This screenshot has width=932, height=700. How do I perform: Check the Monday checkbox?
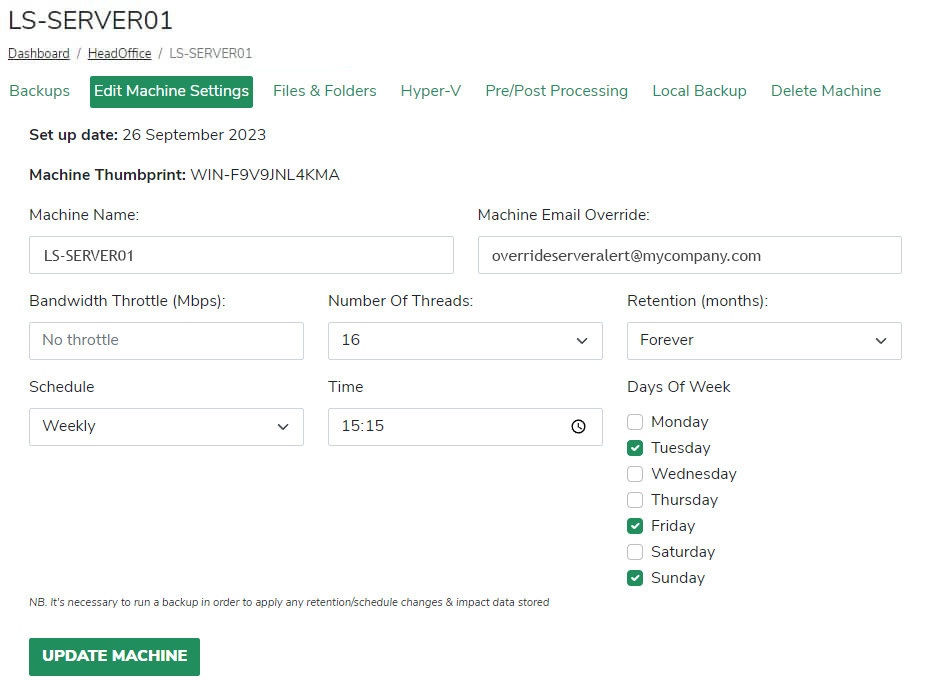635,422
